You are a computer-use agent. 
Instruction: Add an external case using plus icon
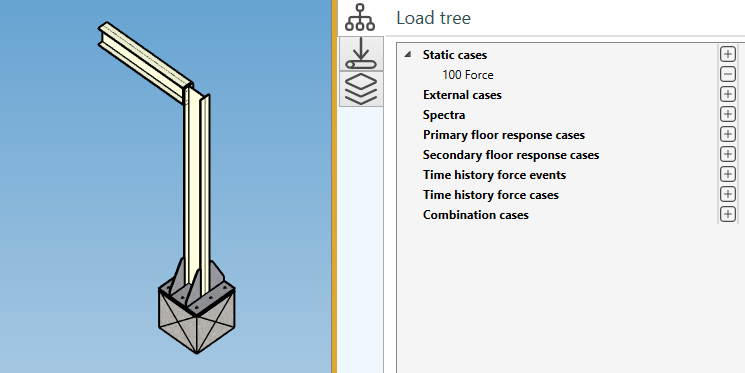pos(727,95)
